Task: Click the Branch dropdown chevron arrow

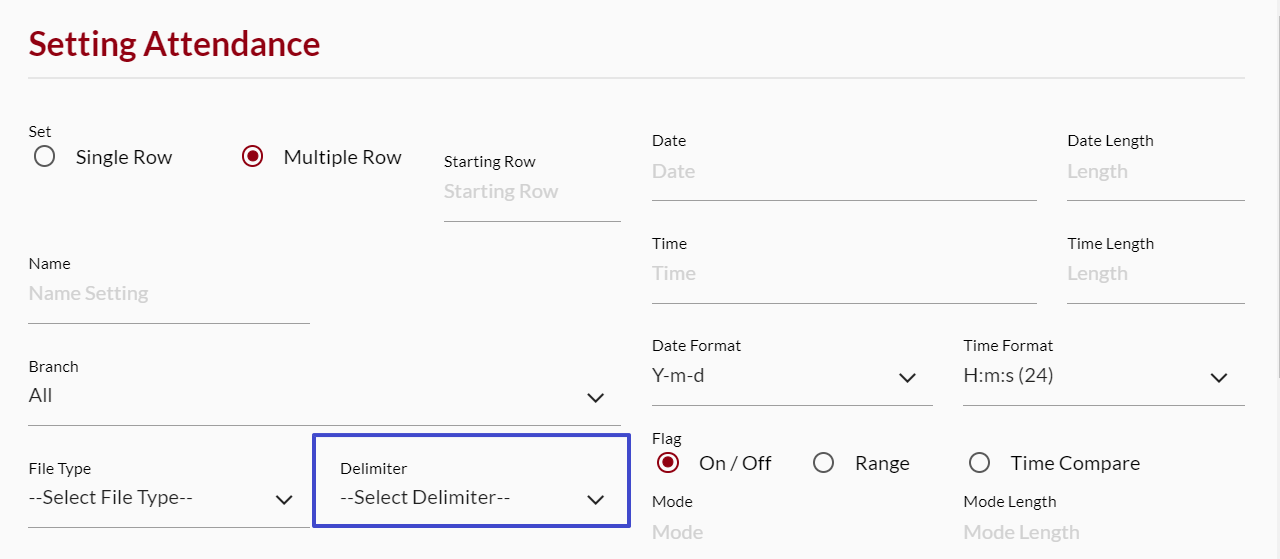Action: tap(595, 397)
